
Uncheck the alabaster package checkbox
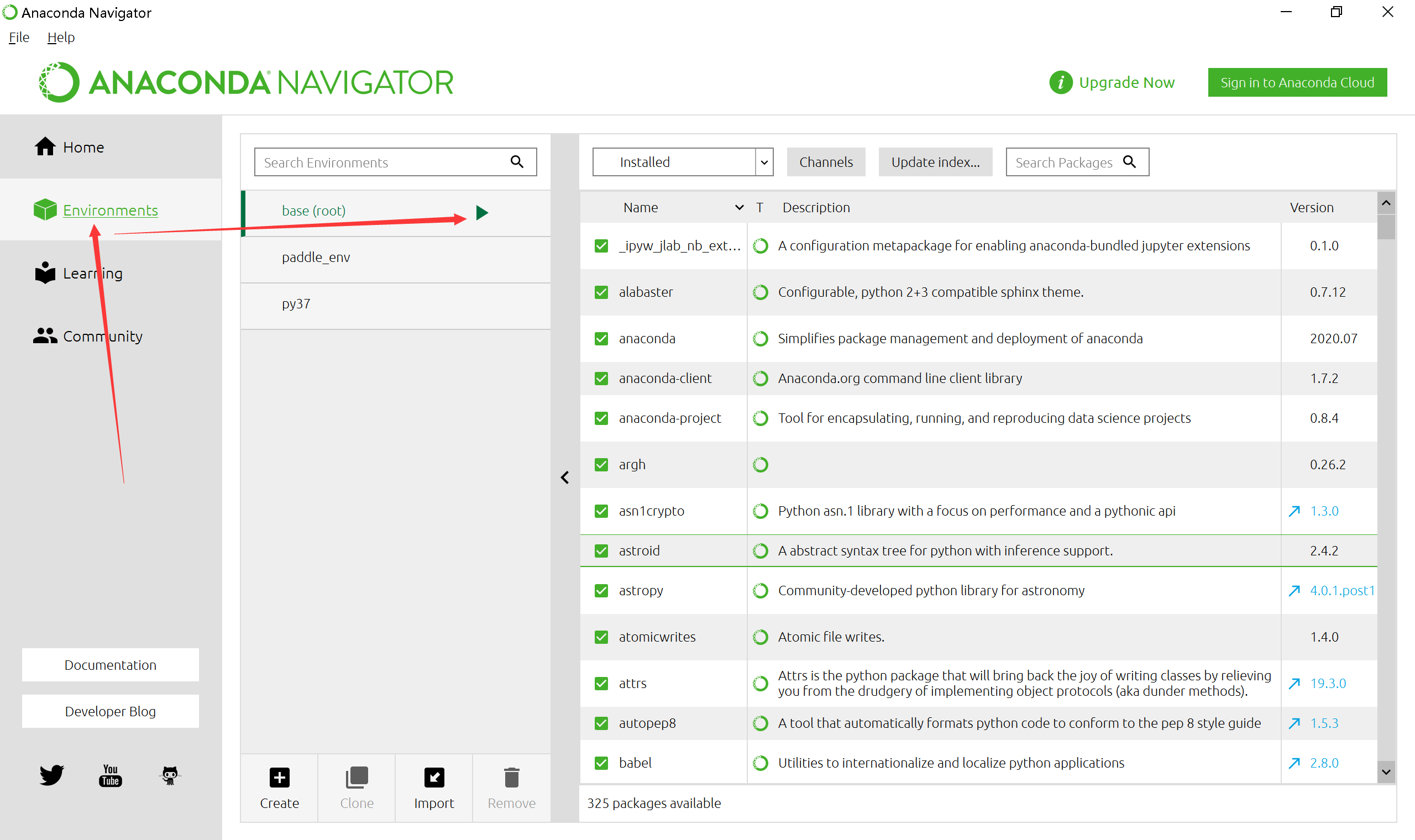point(601,292)
